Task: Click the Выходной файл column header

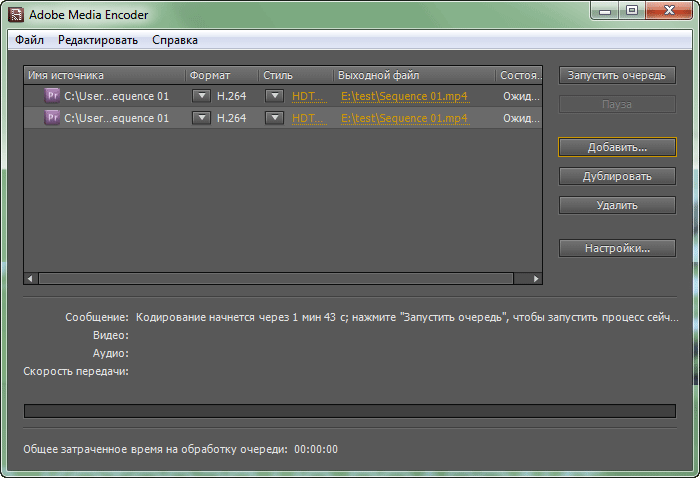Action: (414, 75)
